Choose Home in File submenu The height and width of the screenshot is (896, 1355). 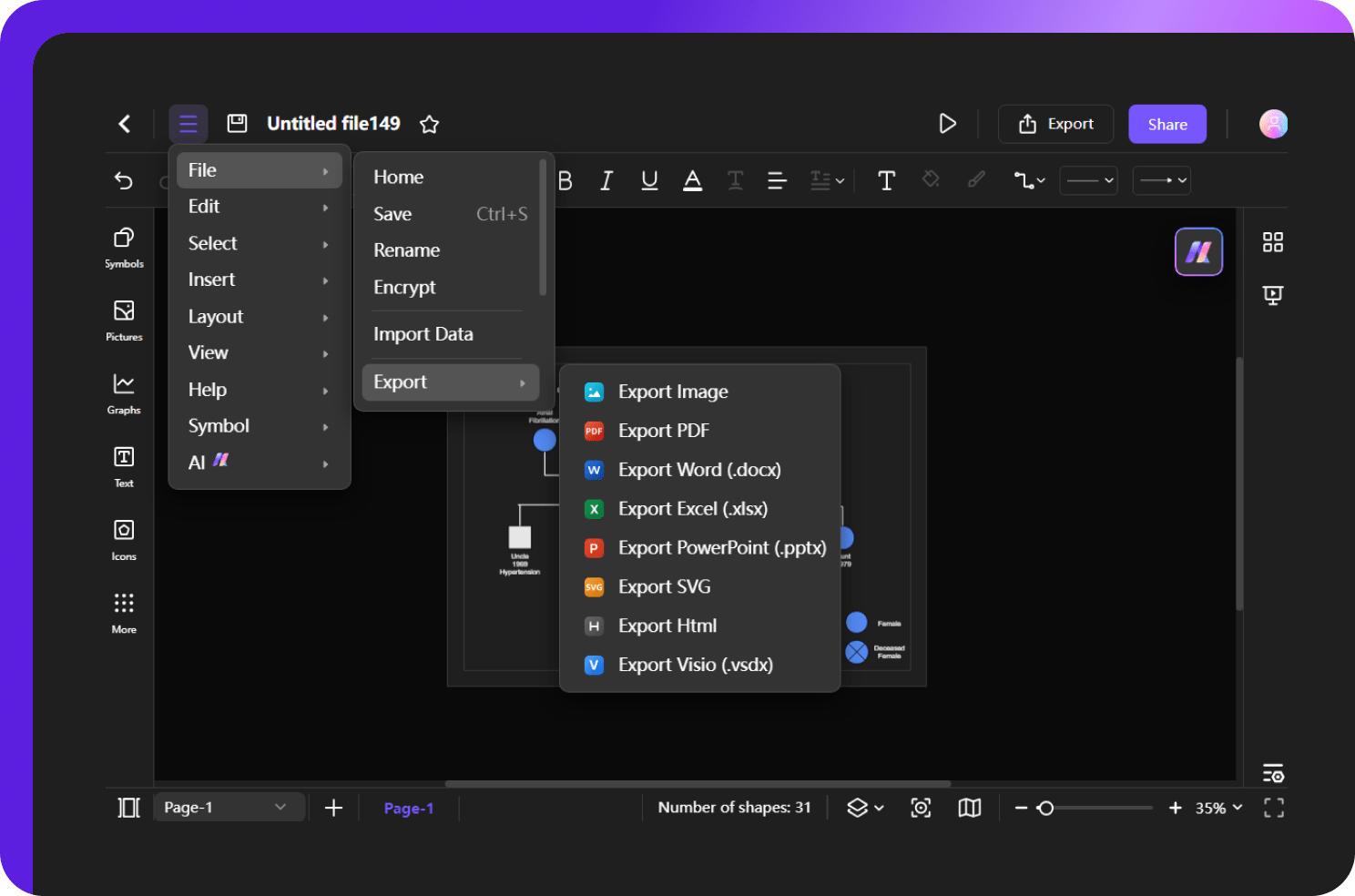point(451,177)
